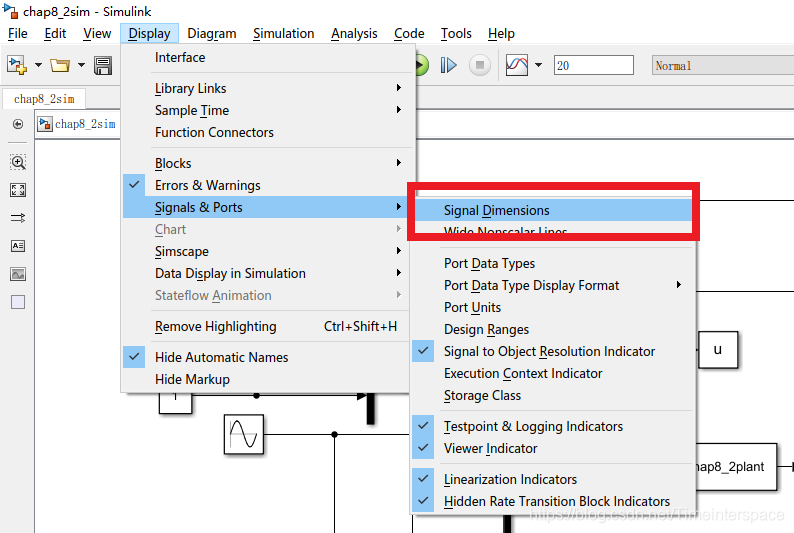Click chap8_2sim breadcrumb path text

click(x=85, y=124)
